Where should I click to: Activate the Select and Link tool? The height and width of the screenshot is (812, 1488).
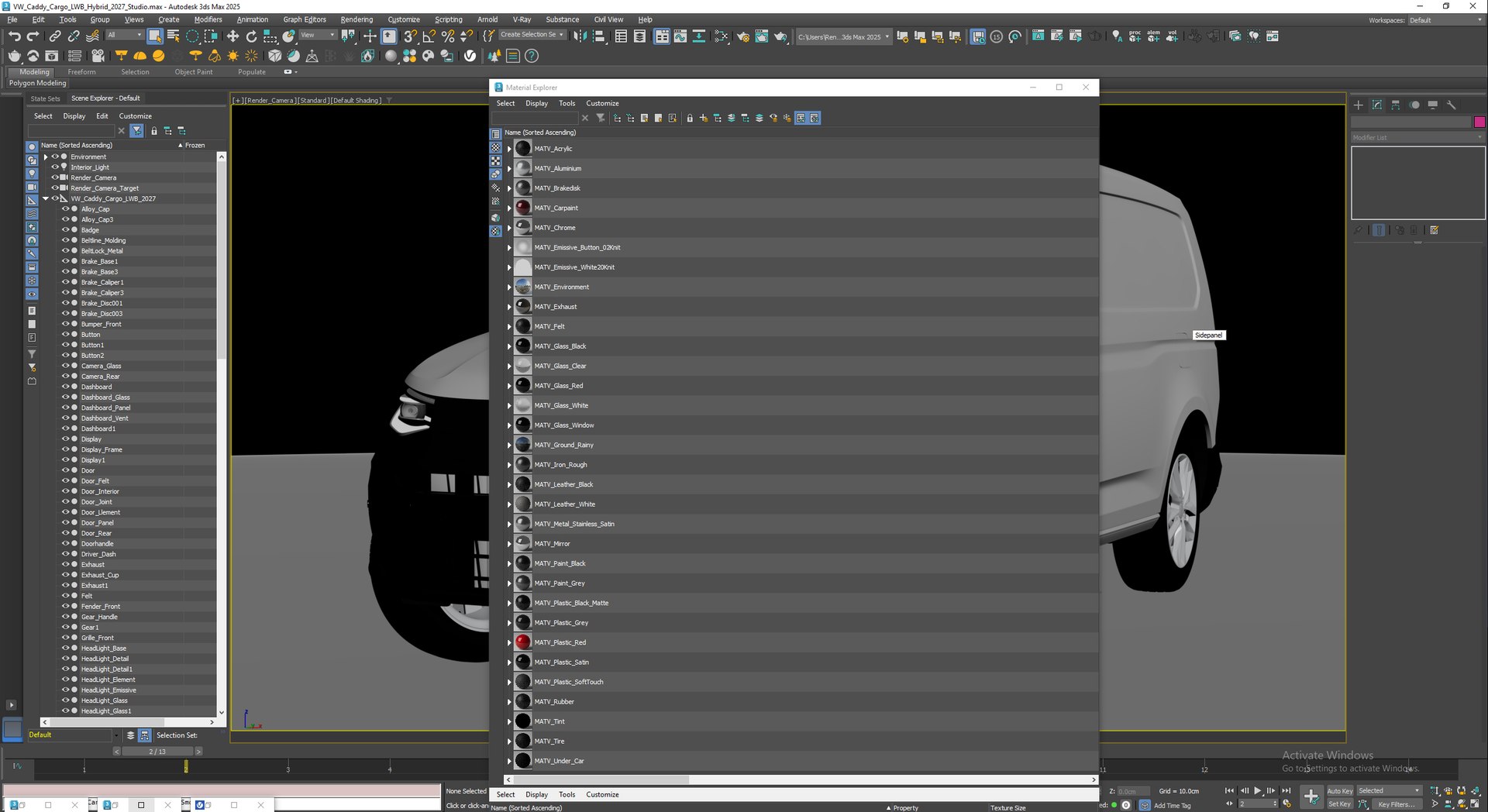coord(55,36)
